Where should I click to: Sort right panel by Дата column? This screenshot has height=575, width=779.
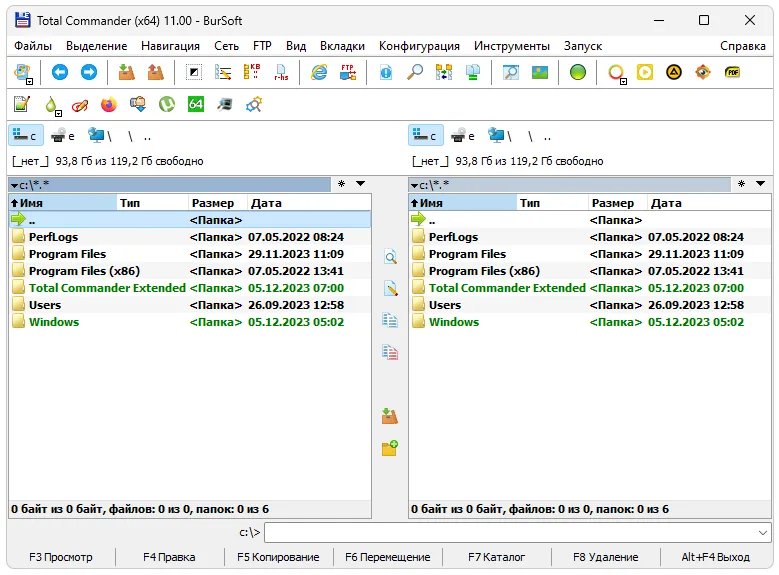[709, 203]
